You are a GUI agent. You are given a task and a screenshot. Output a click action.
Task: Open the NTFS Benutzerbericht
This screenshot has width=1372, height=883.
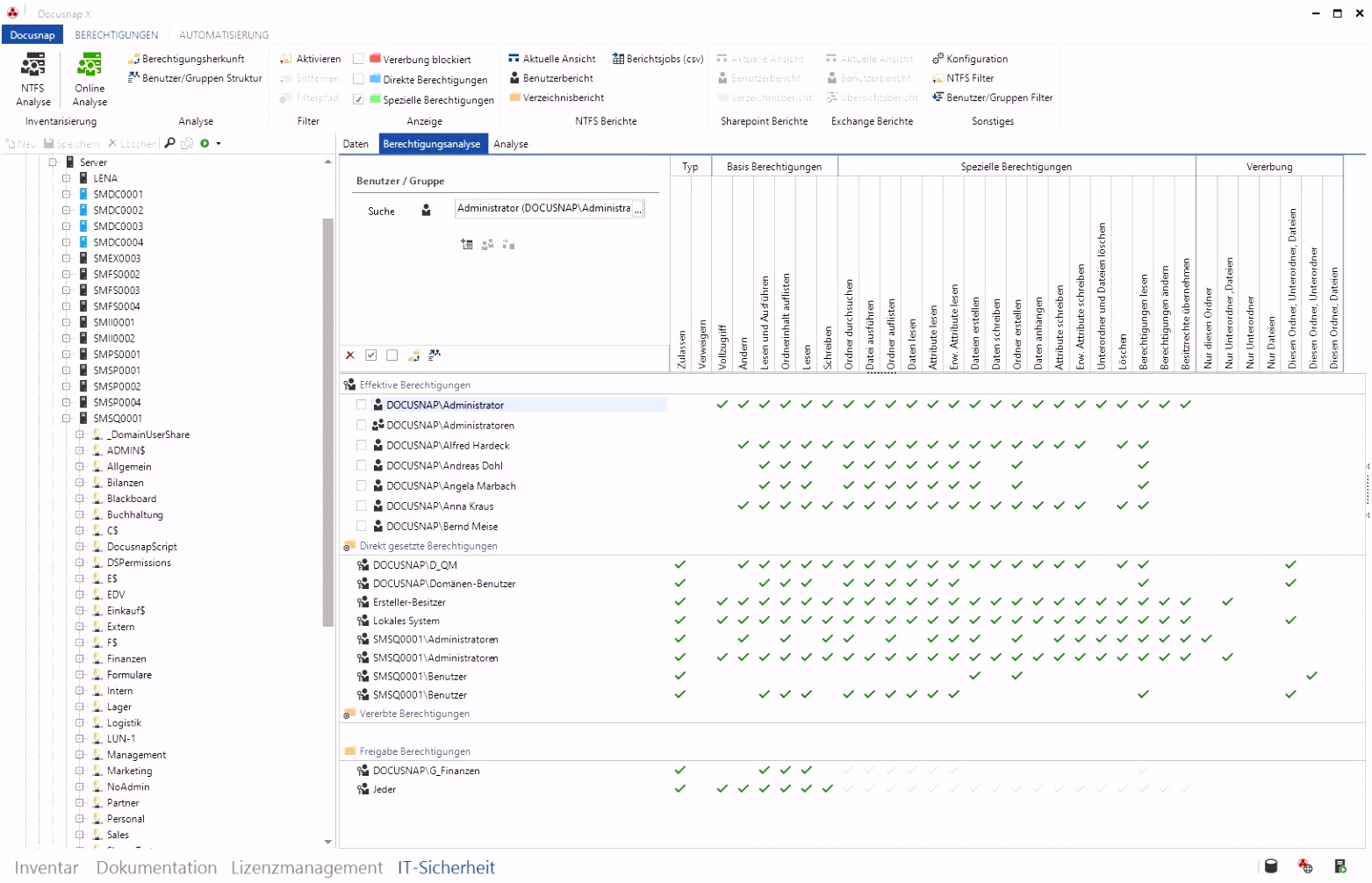coord(550,78)
